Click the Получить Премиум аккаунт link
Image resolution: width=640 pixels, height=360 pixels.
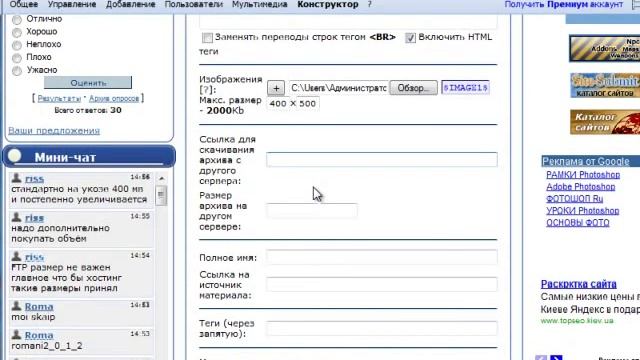tap(564, 4)
